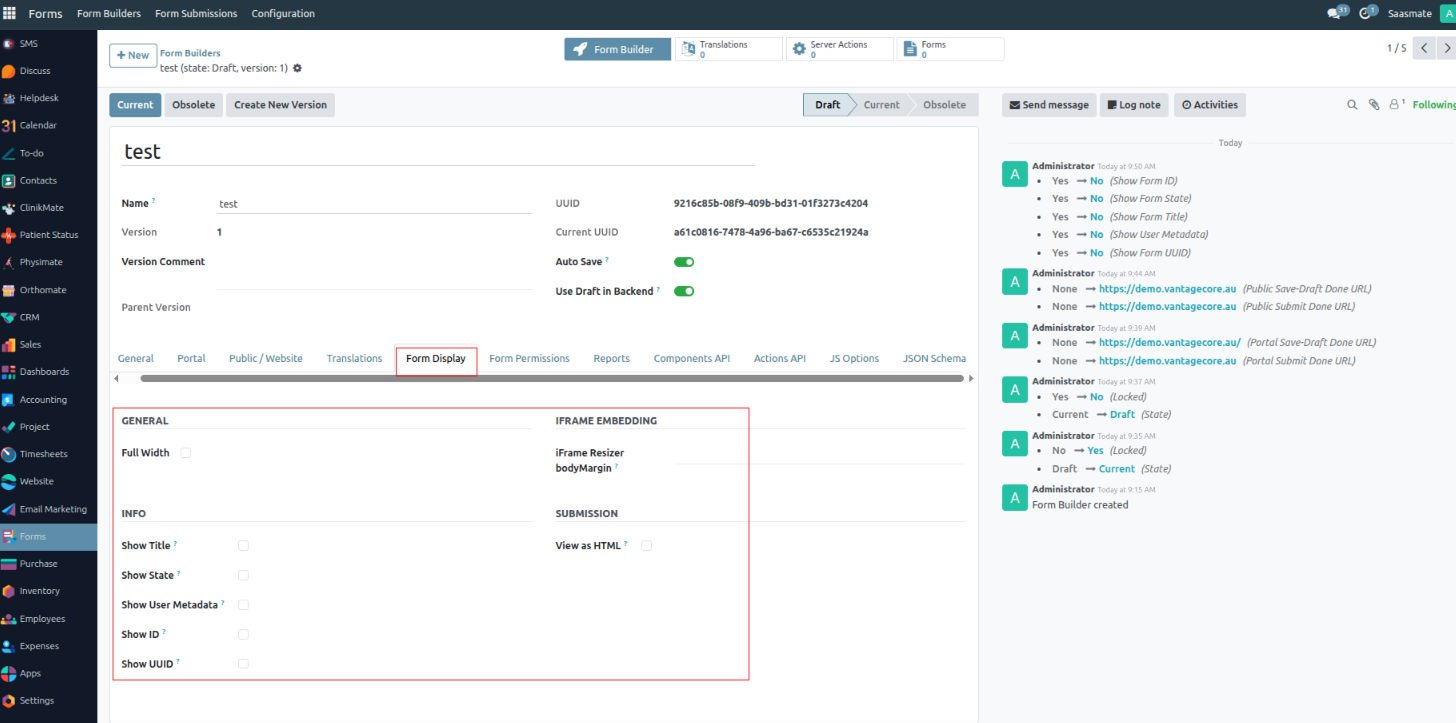Open the Configuration menu
The width and height of the screenshot is (1456, 723).
tap(283, 14)
